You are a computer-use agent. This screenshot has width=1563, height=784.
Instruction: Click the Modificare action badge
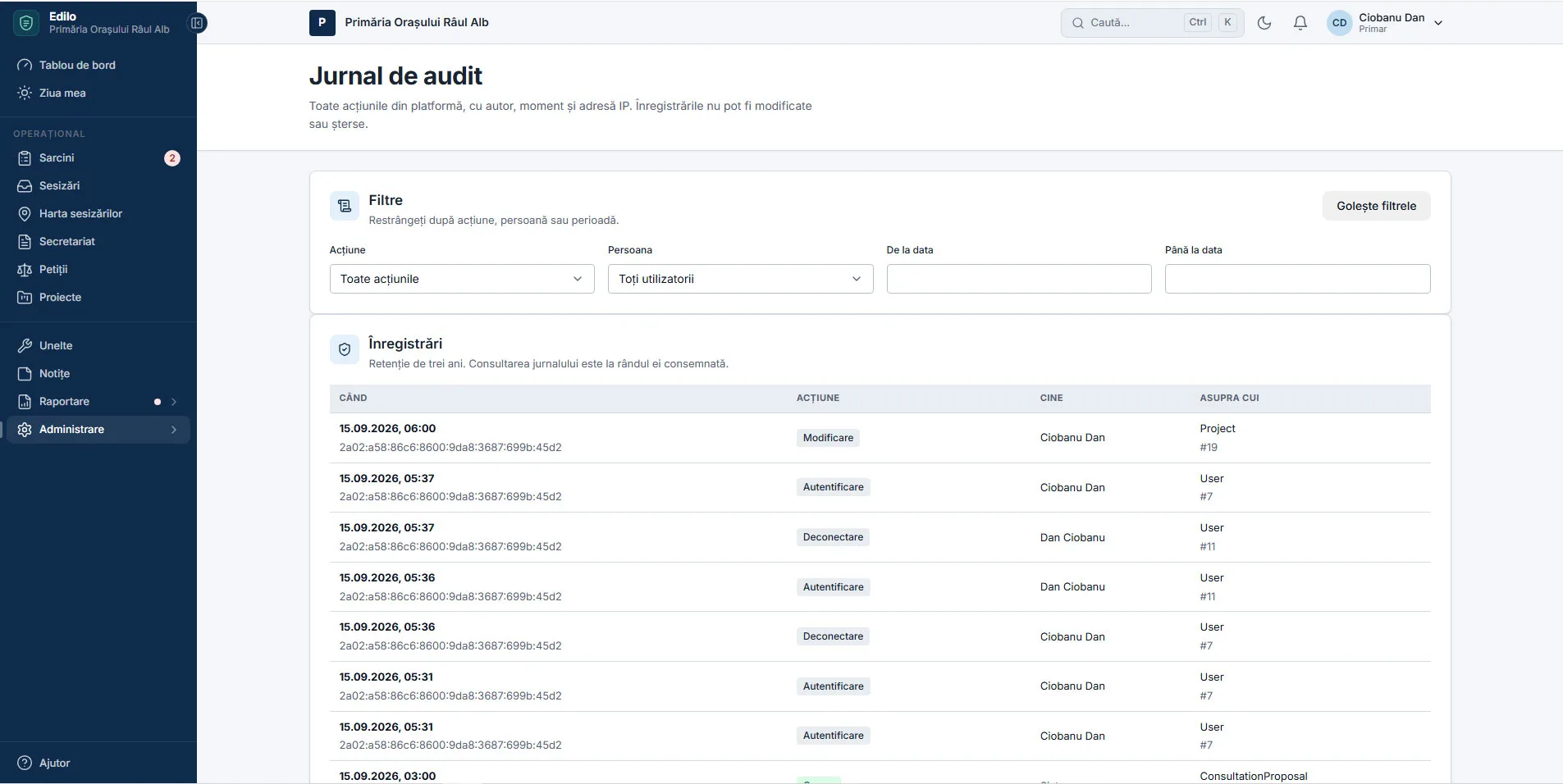coord(828,438)
